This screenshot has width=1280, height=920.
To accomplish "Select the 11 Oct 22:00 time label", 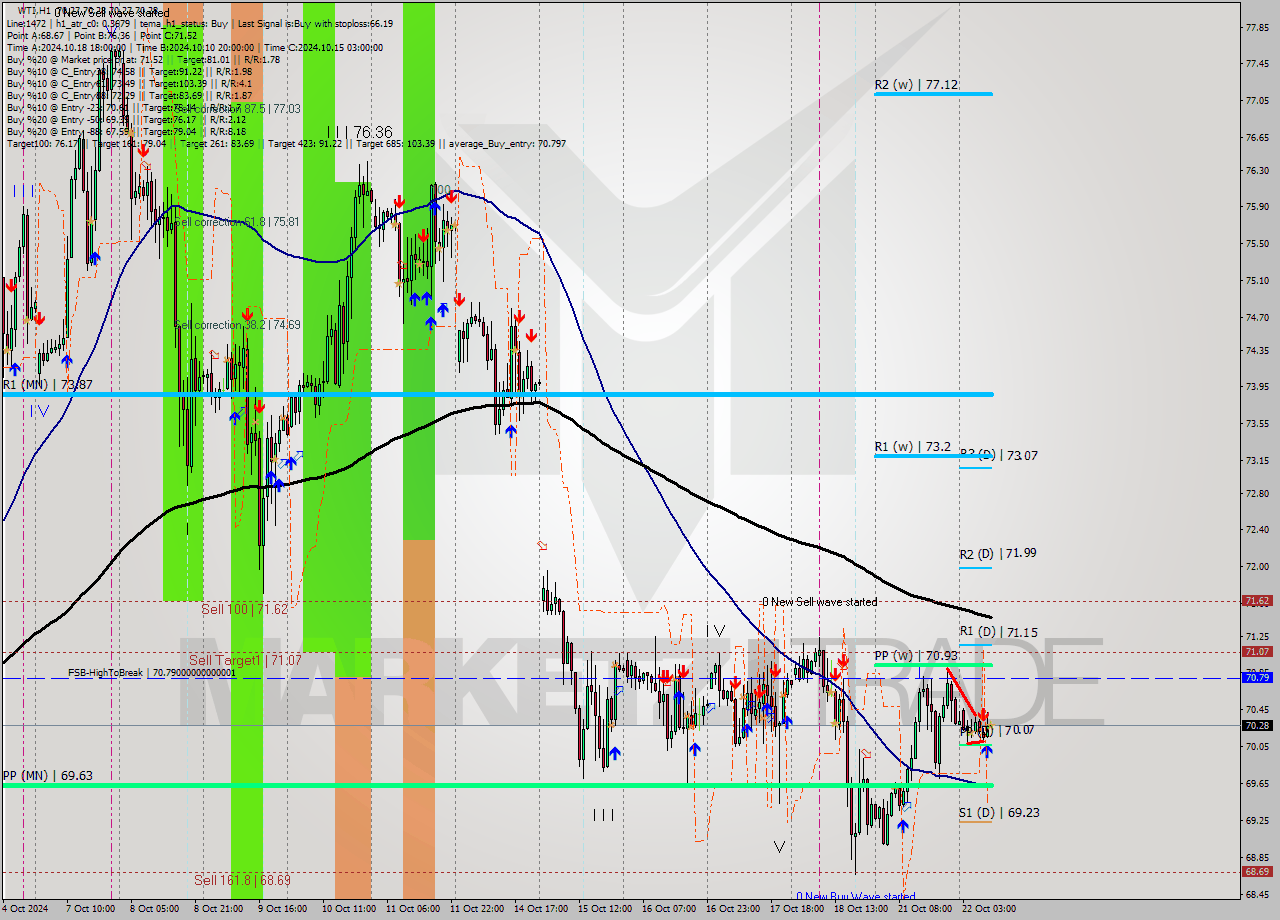I will click(x=476, y=909).
